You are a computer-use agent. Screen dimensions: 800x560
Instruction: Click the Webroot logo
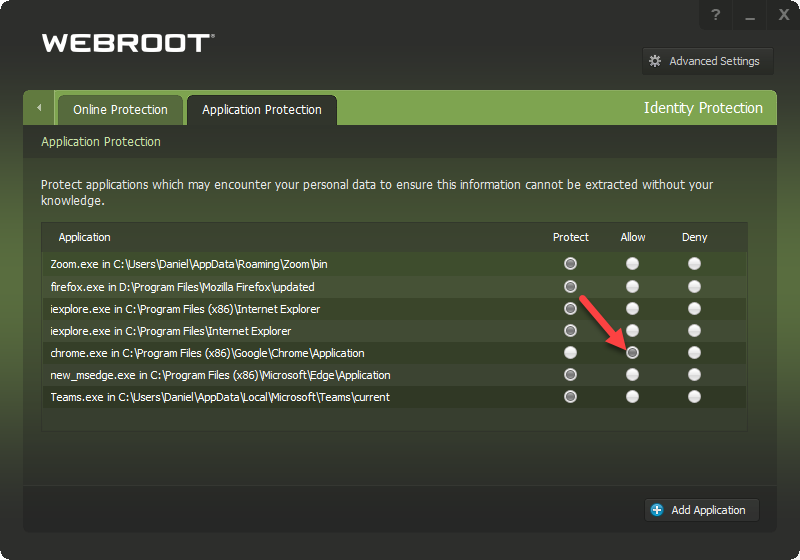[x=128, y=43]
